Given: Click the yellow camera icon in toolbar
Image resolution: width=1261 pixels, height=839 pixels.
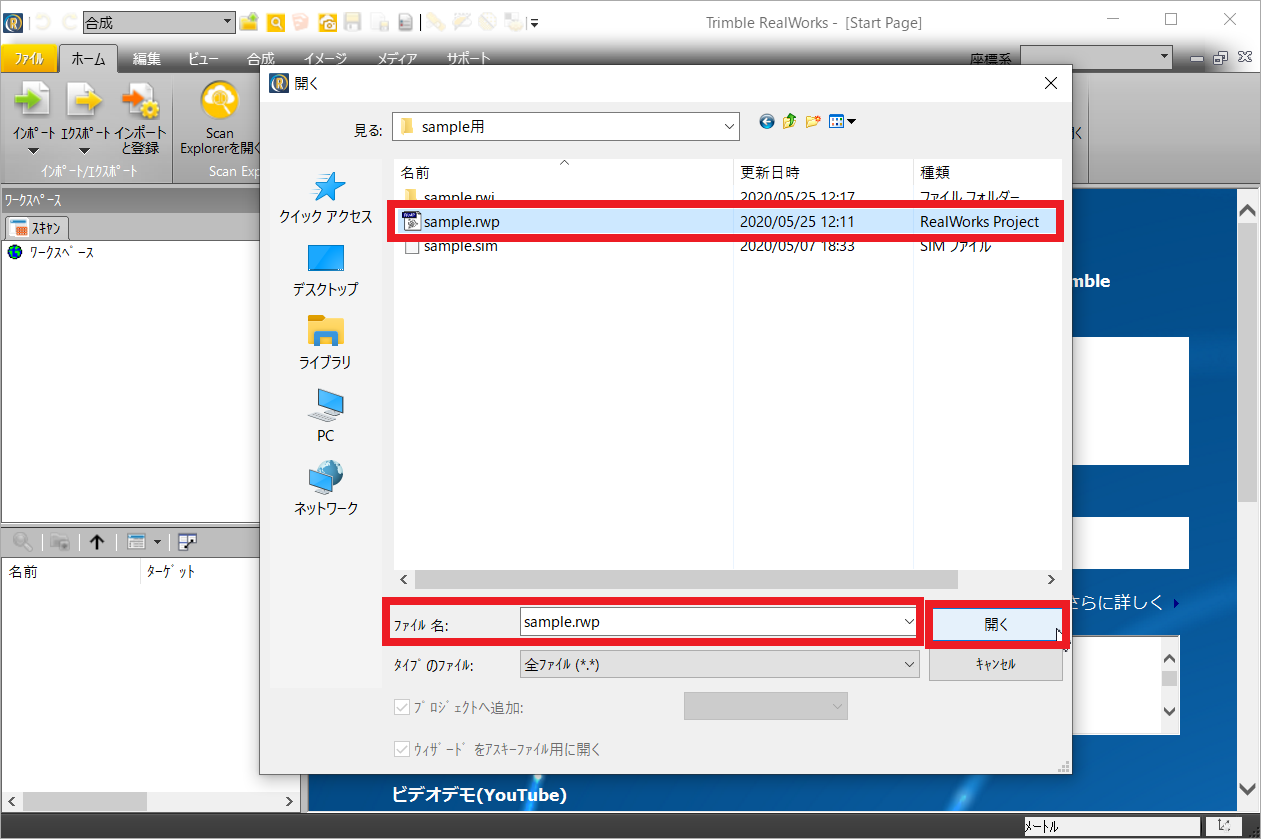Looking at the screenshot, I should tap(327, 22).
